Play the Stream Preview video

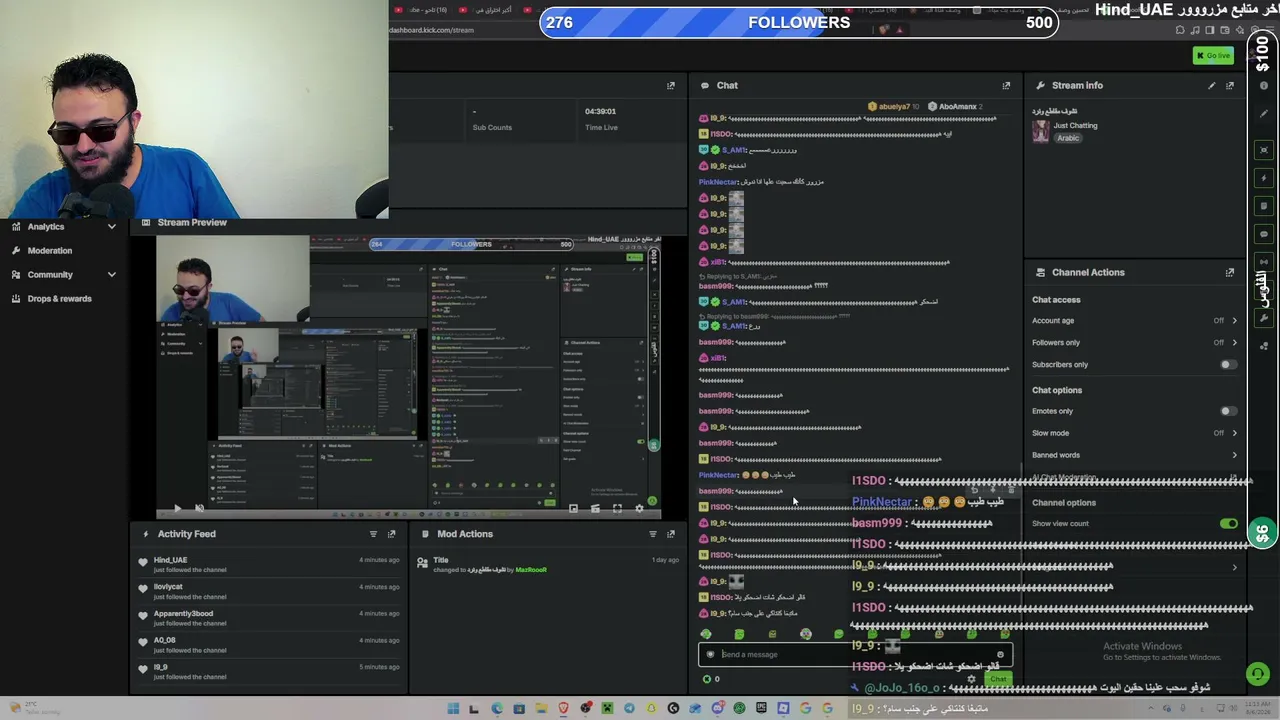(x=178, y=508)
